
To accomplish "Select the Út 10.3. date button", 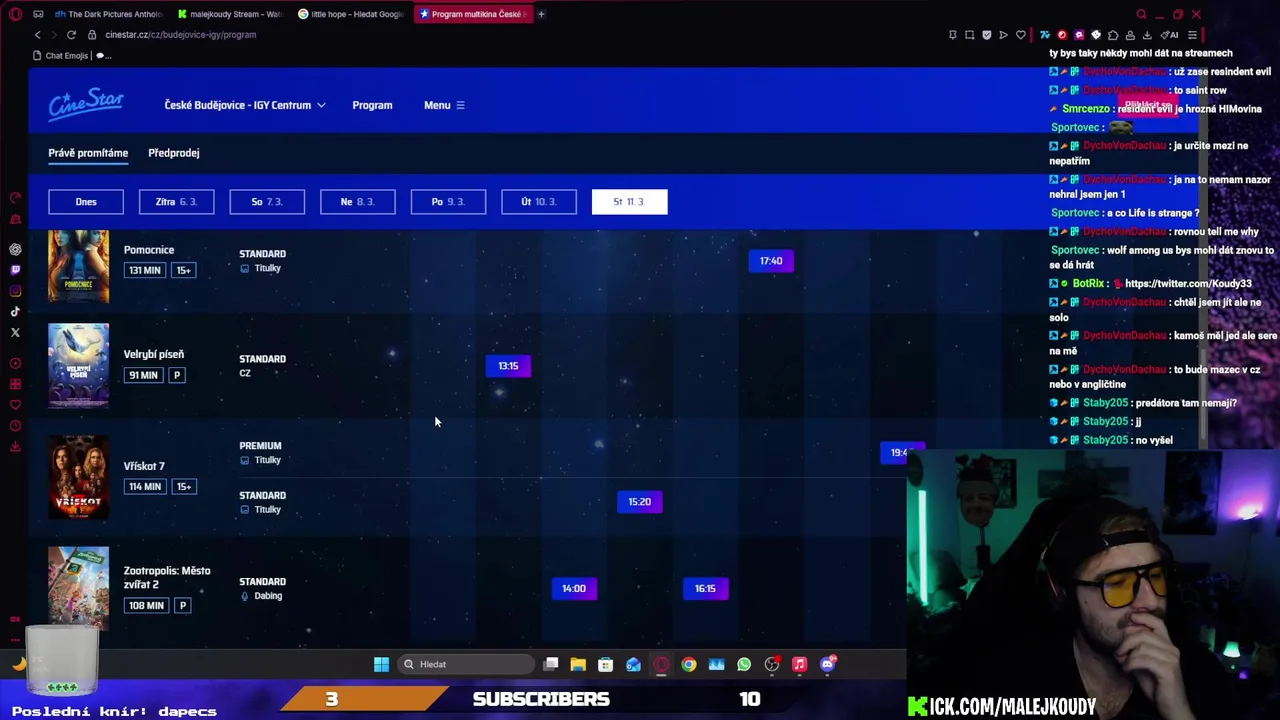I will (539, 202).
